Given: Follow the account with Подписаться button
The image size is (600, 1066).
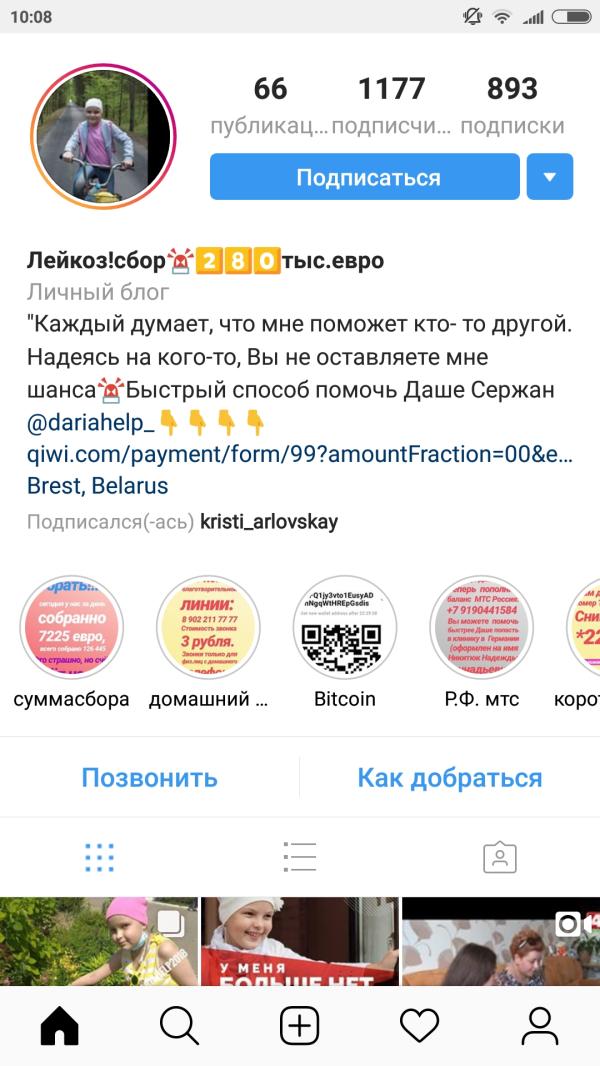Looking at the screenshot, I should pyautogui.click(x=365, y=177).
